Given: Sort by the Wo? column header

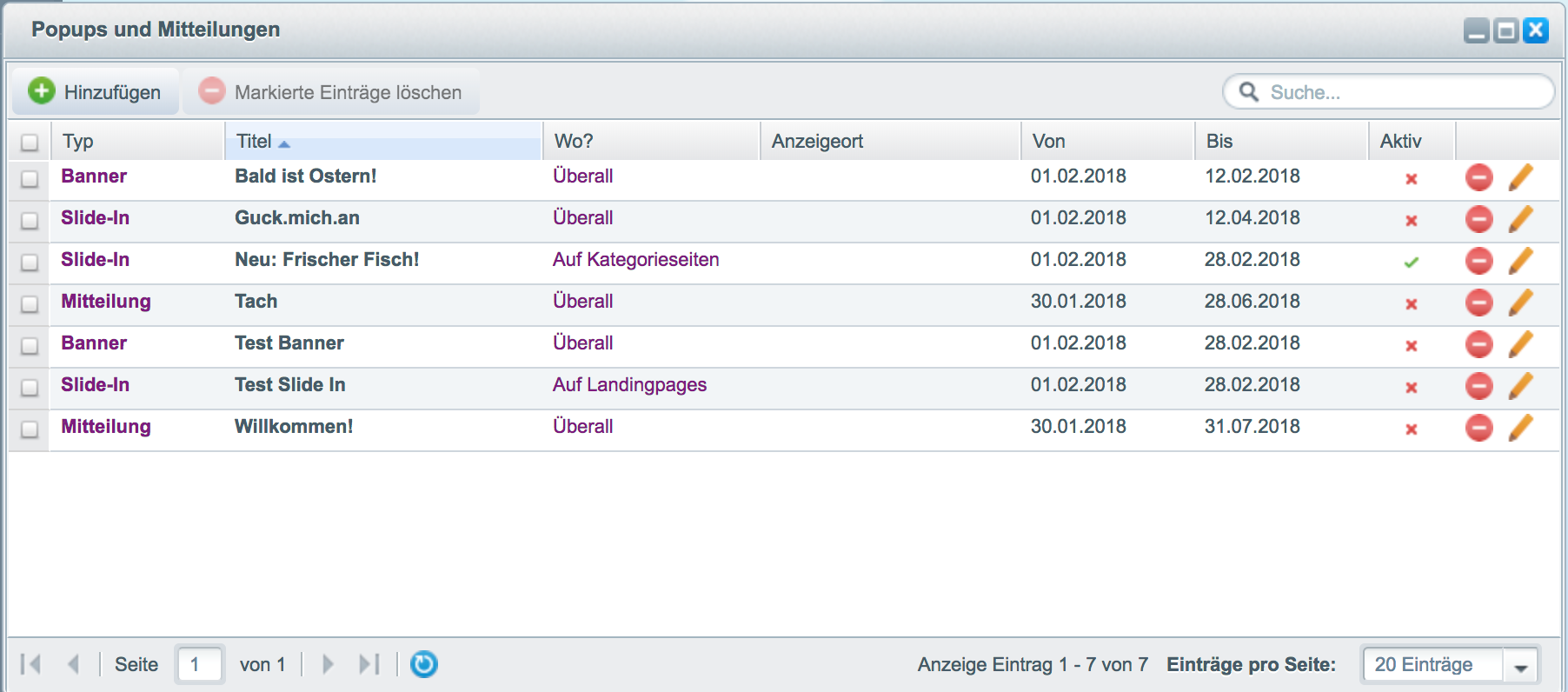Looking at the screenshot, I should 652,141.
